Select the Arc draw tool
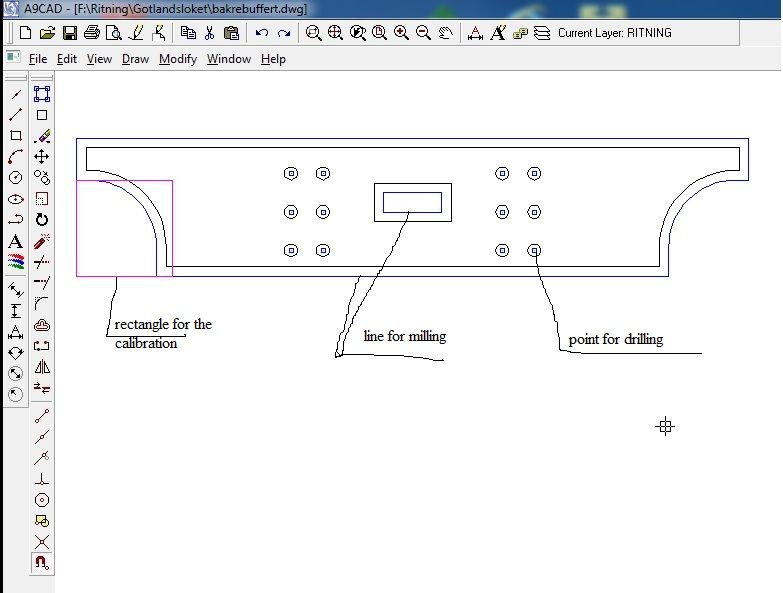This screenshot has height=593, width=783. 16,157
